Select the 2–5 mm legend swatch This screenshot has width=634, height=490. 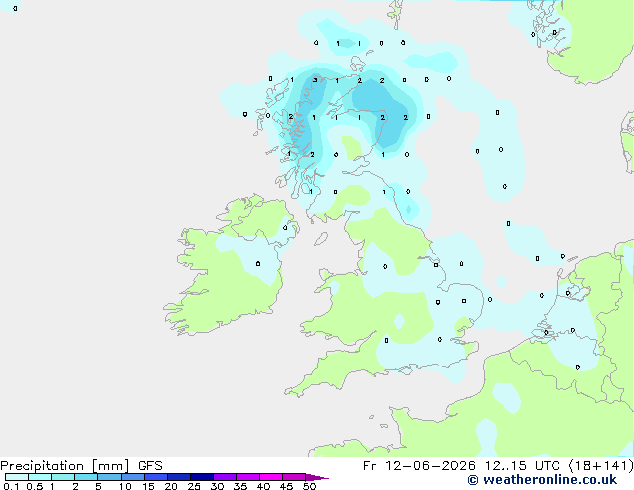pos(86,477)
